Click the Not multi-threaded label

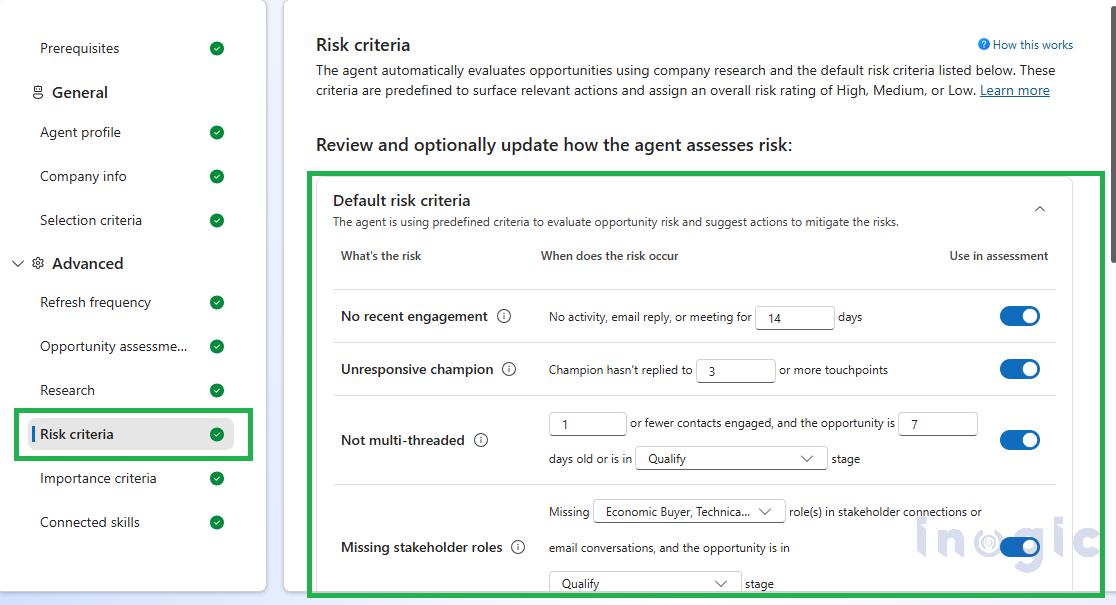click(403, 440)
